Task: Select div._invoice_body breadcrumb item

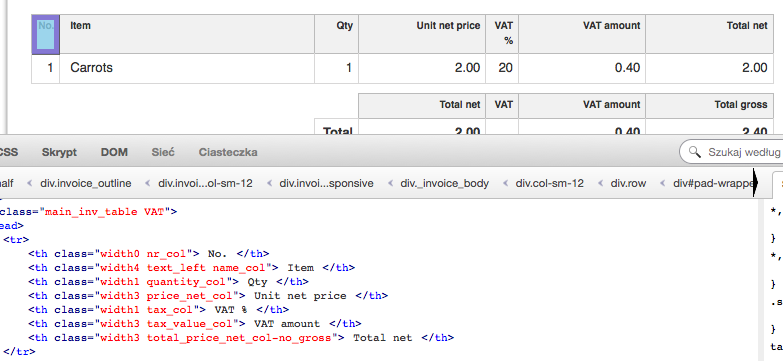Action: click(x=444, y=183)
